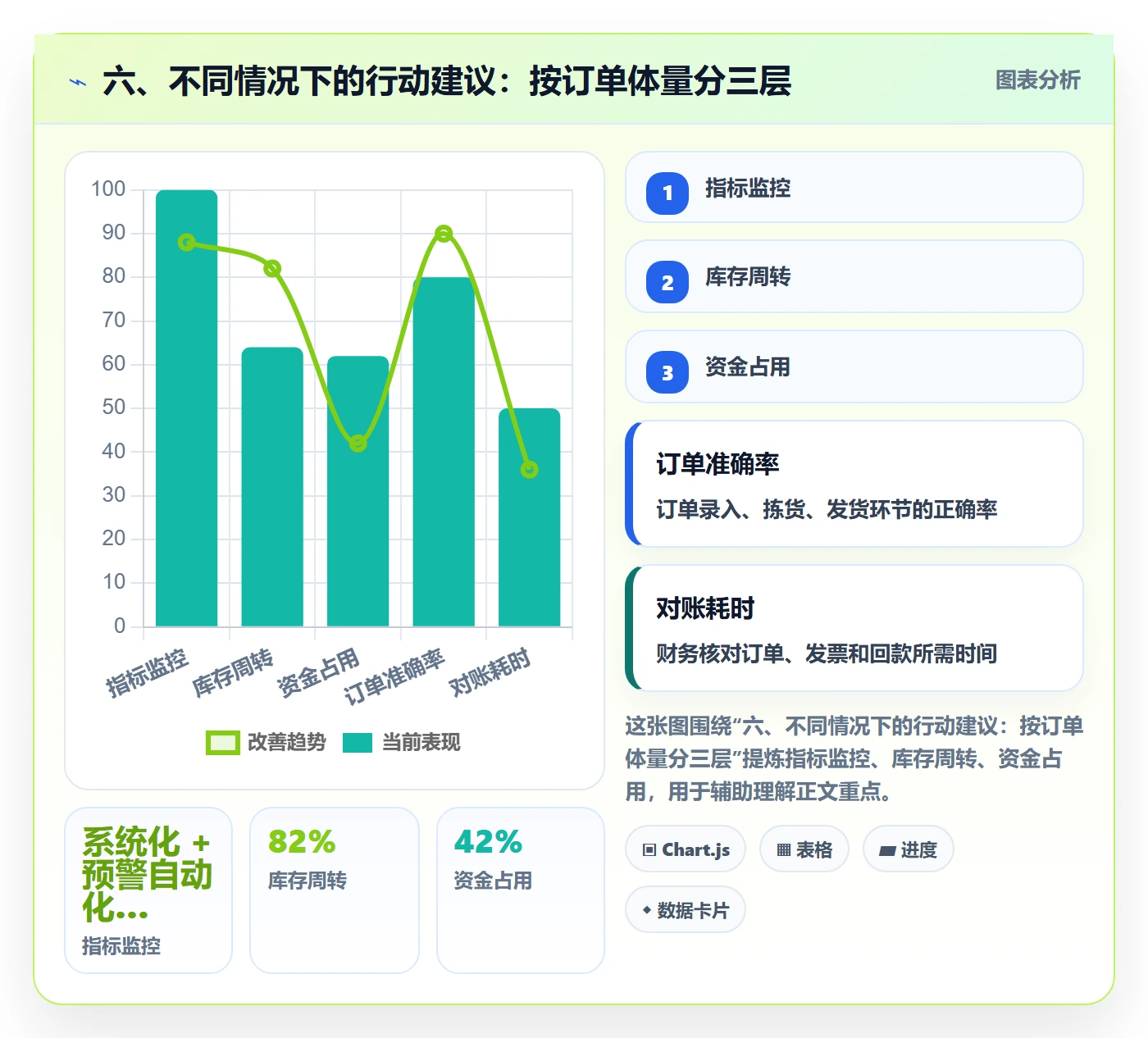Click the trend line point above 库存周转

coord(273,269)
